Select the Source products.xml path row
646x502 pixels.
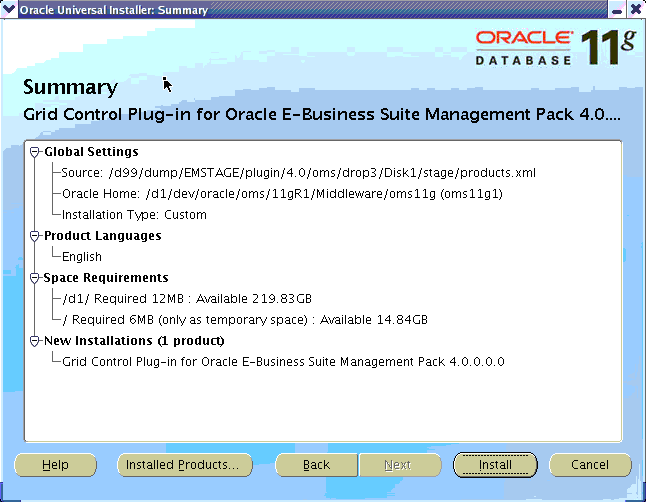(298, 173)
